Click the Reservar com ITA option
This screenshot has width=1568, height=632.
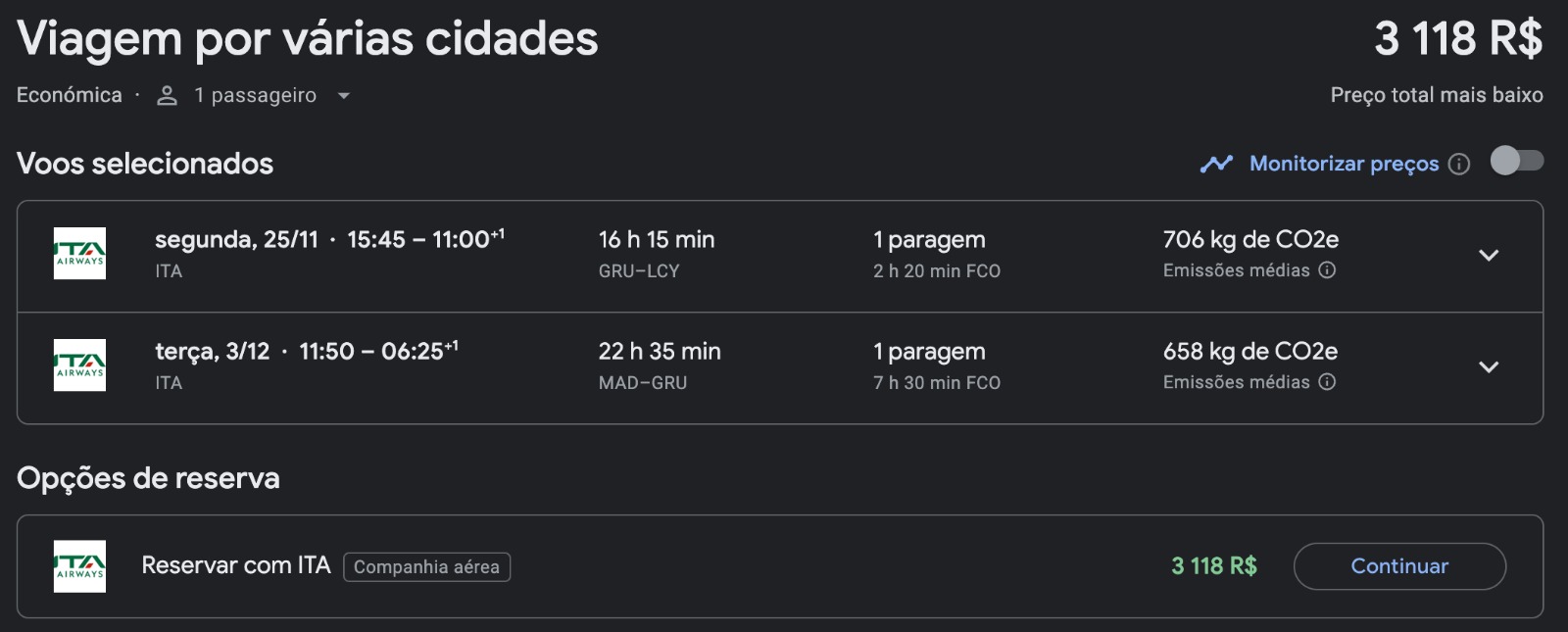[x=236, y=565]
